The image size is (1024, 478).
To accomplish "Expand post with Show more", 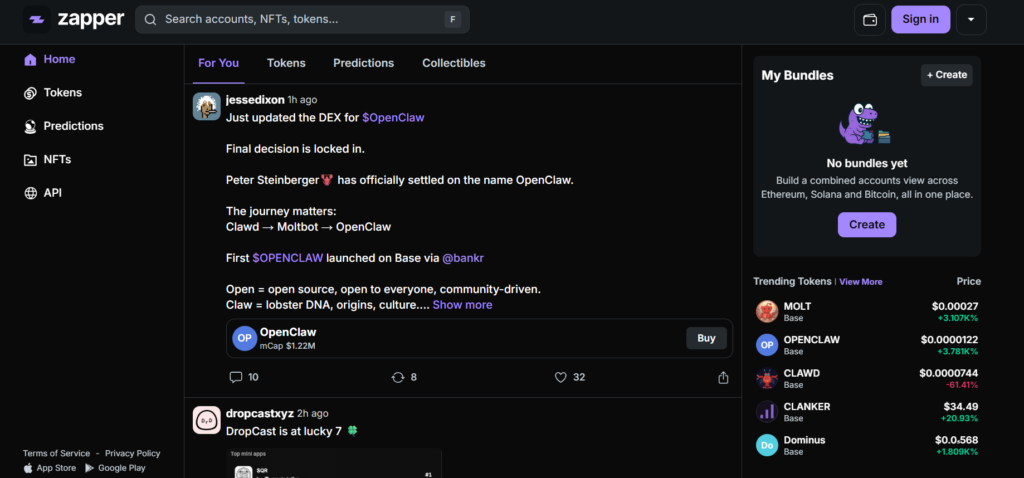I will point(462,305).
